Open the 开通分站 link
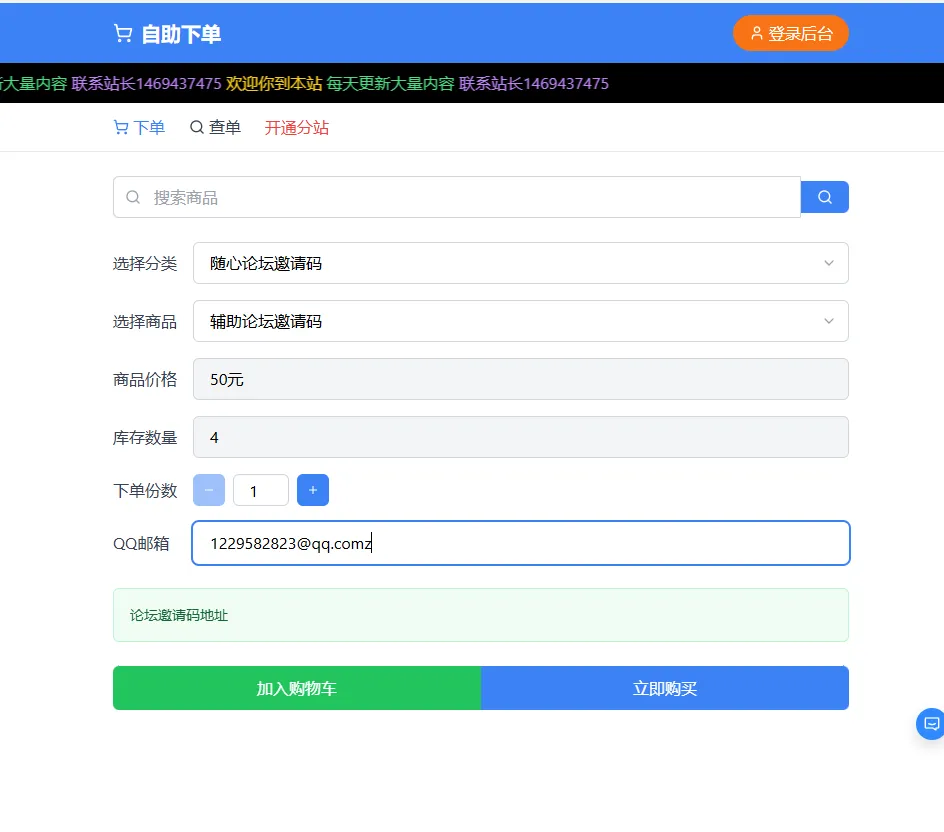Screen dimensions: 944x832 [296, 128]
